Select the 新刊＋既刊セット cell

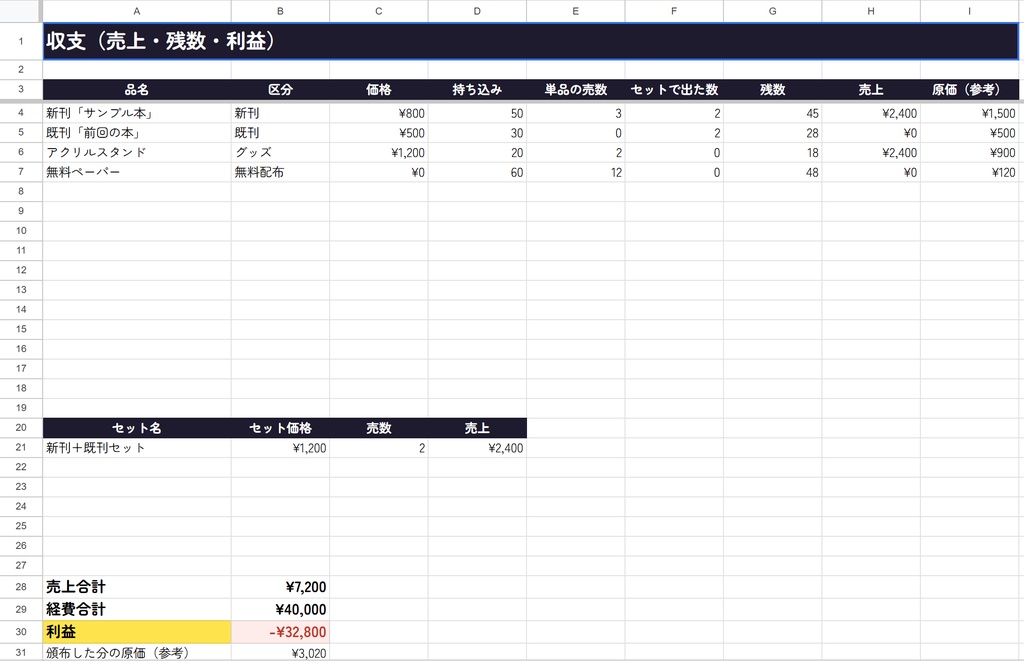136,448
